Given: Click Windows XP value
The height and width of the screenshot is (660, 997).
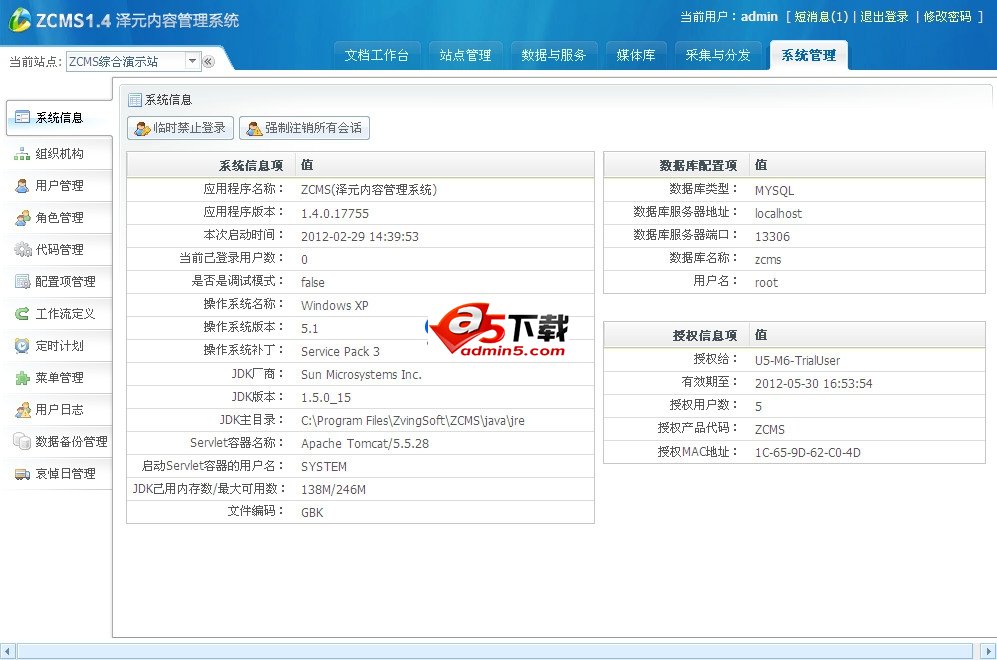Looking at the screenshot, I should click(x=334, y=305).
